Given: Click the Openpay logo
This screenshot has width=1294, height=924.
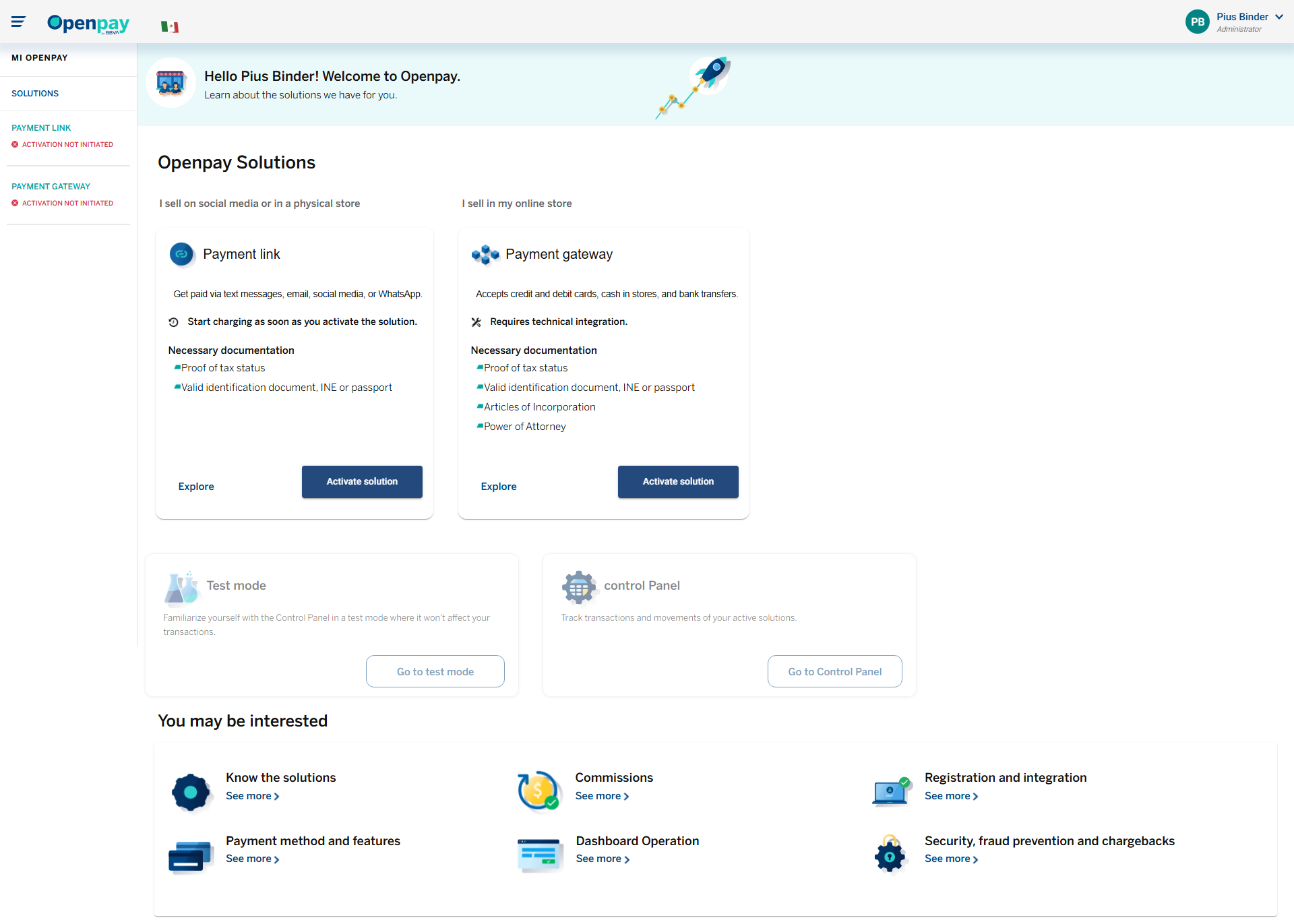Looking at the screenshot, I should 88,24.
